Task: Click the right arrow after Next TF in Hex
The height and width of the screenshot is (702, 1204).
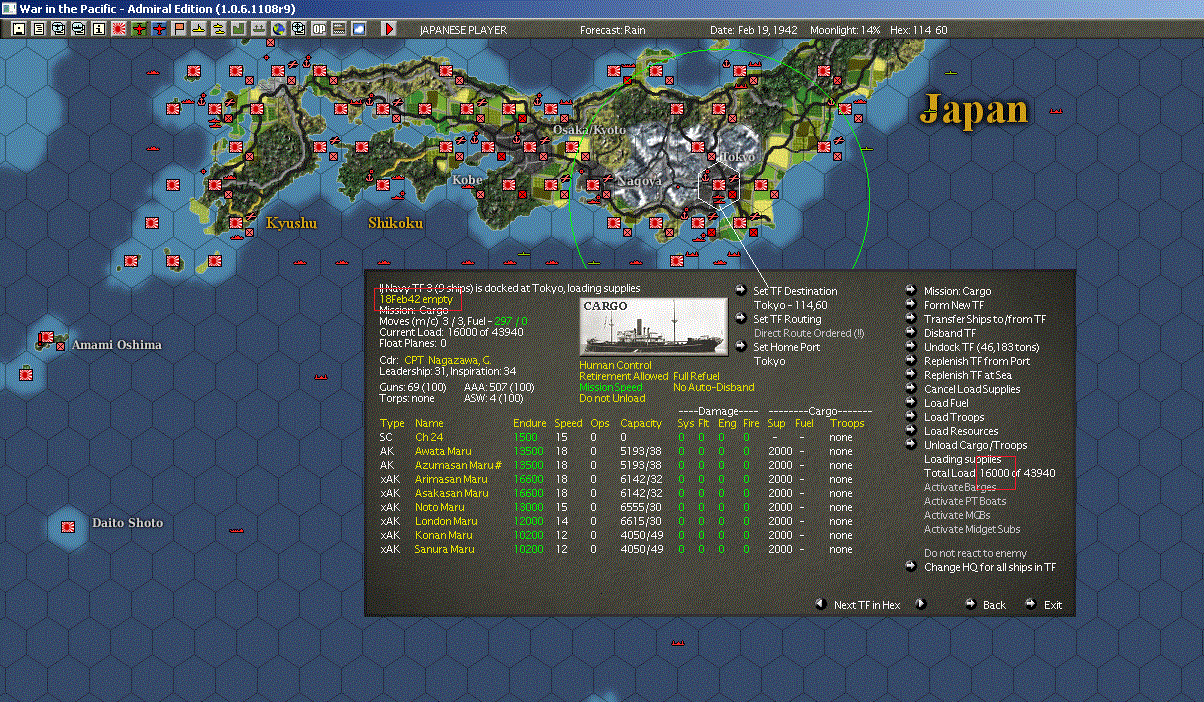Action: [921, 604]
